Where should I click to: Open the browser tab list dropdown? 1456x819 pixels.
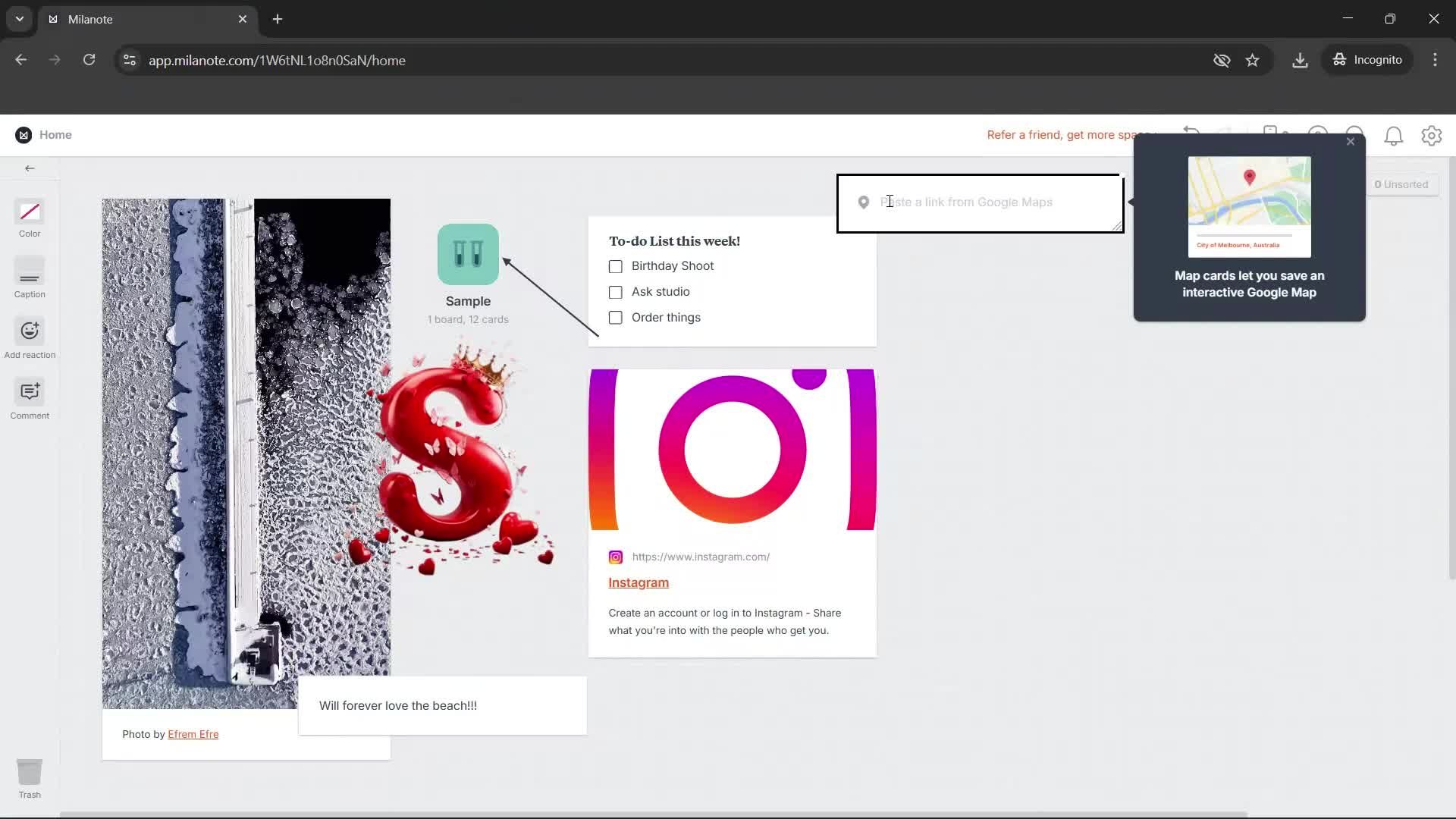tap(18, 19)
